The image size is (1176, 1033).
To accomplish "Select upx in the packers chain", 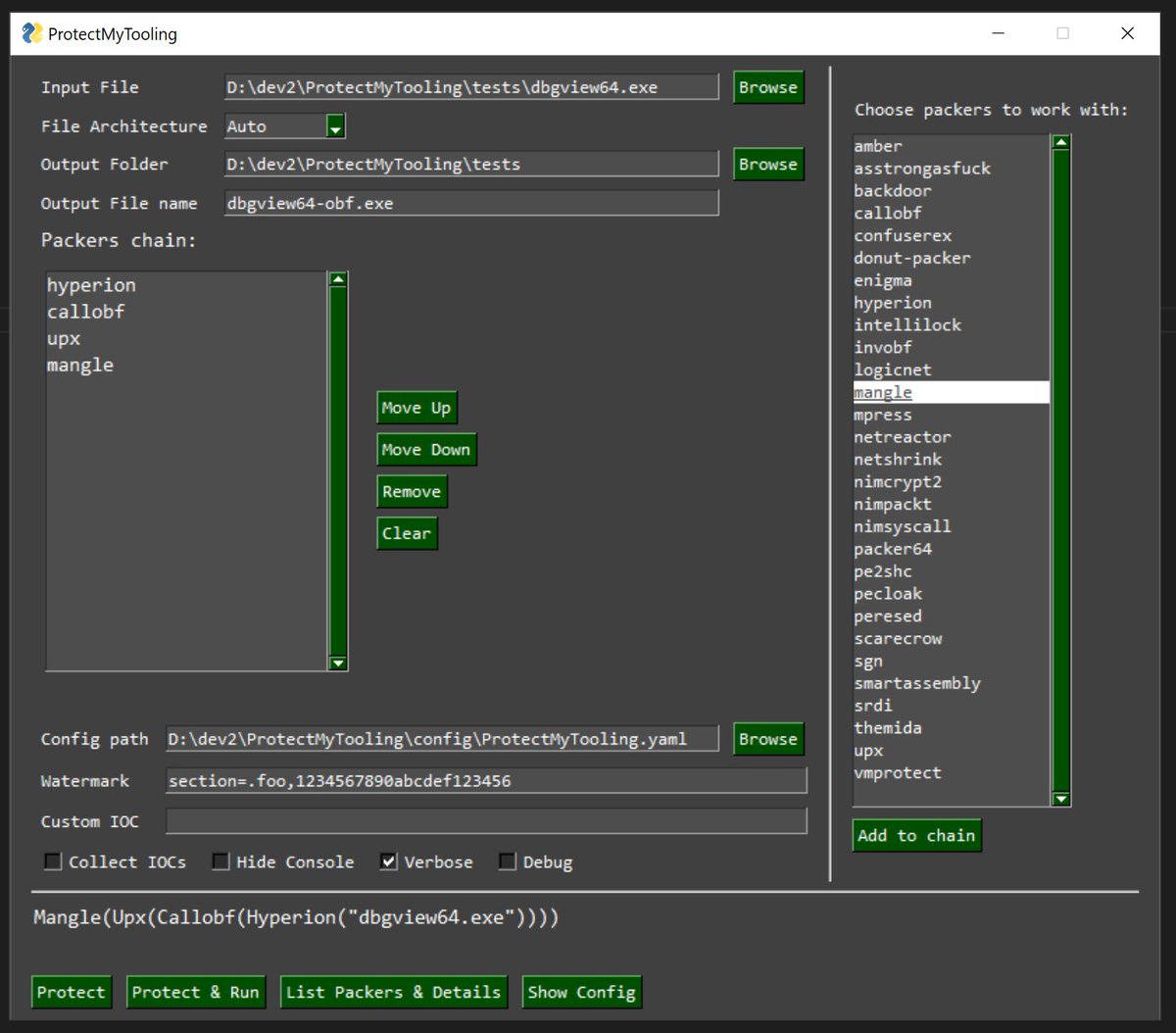I will point(186,338).
